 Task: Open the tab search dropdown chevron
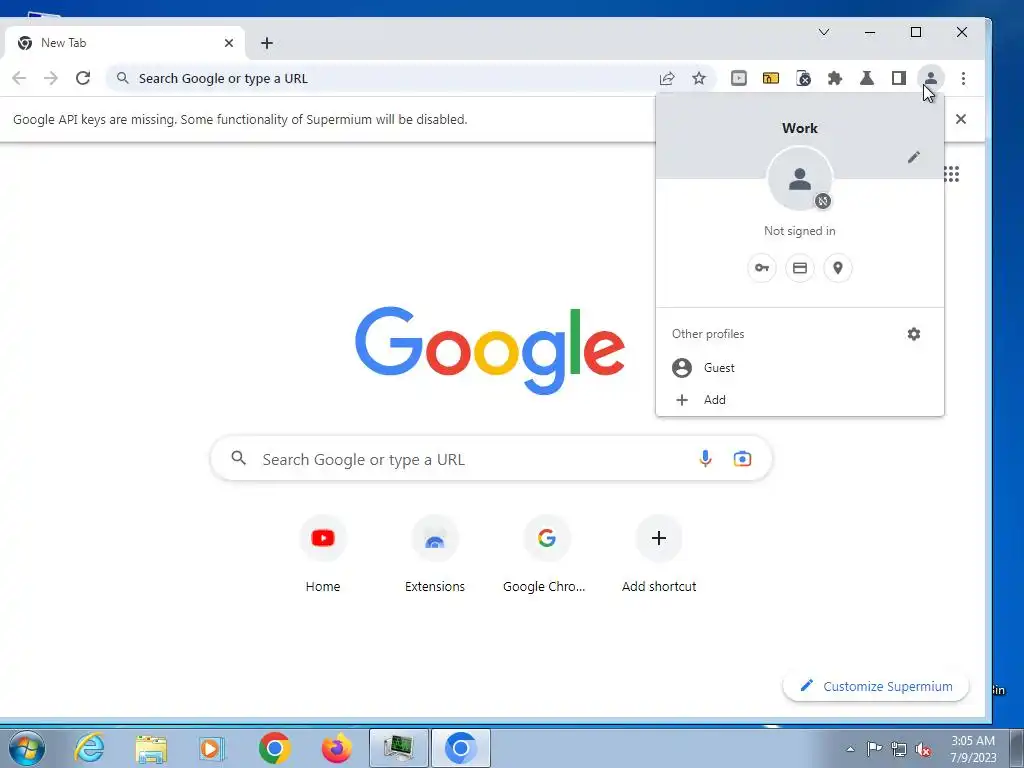coord(824,32)
